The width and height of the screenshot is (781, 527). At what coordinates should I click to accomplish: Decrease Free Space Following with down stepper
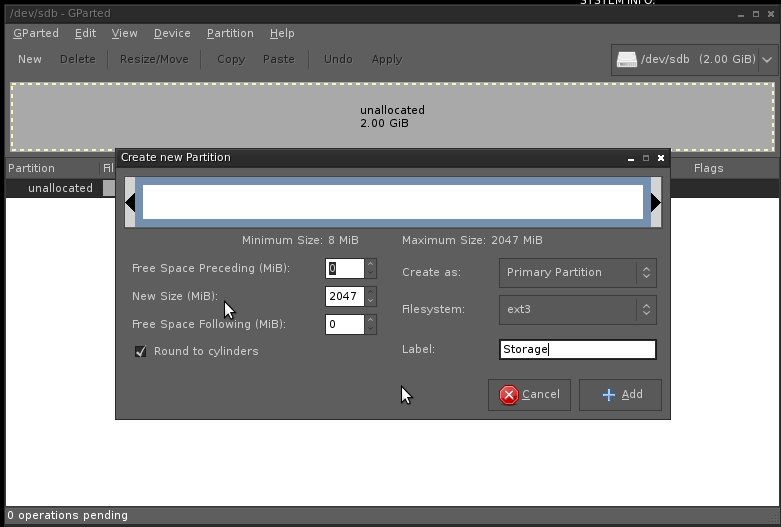pyautogui.click(x=370, y=329)
